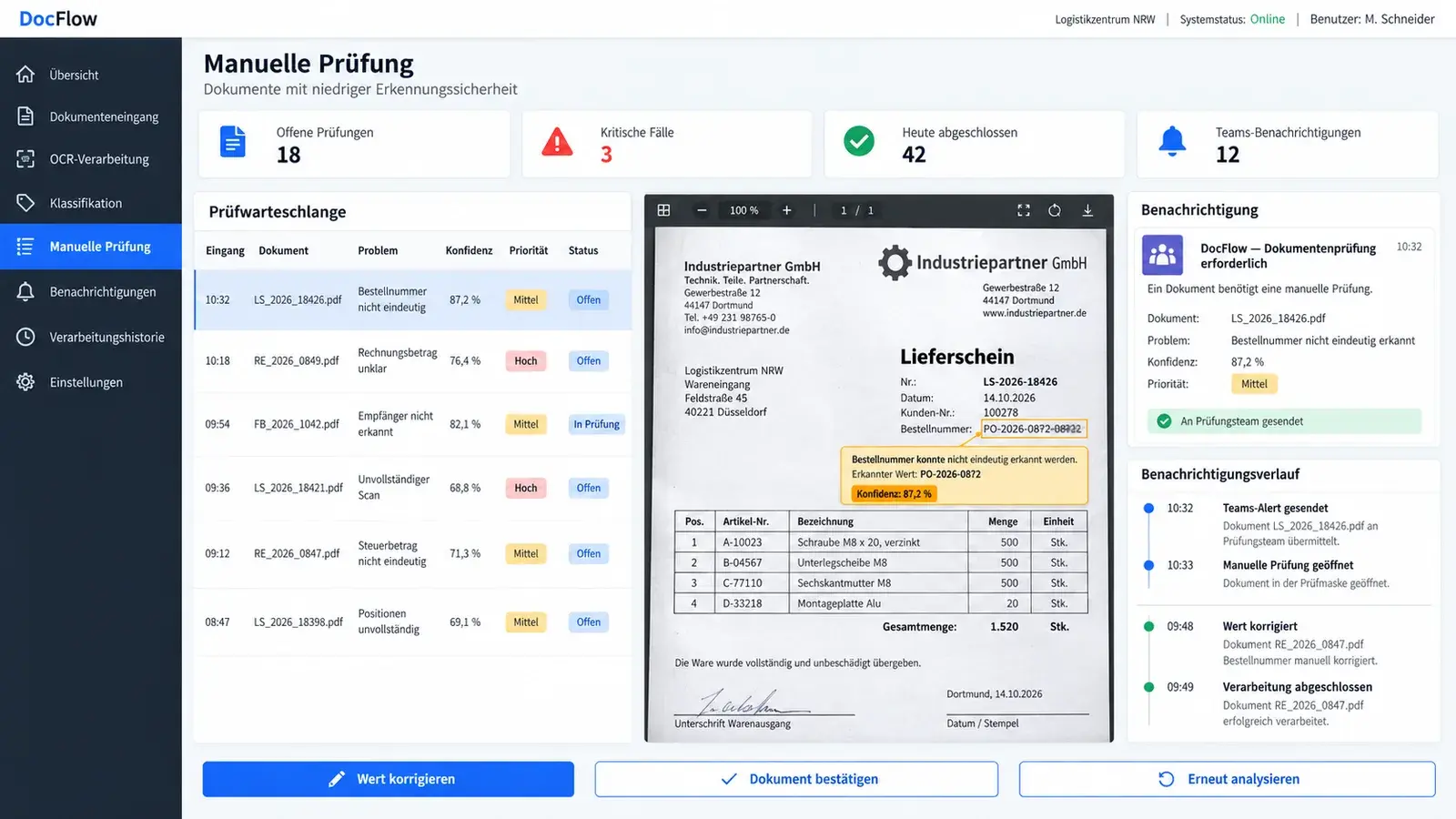
Task: Open the Übersicht home icon
Action: click(25, 75)
